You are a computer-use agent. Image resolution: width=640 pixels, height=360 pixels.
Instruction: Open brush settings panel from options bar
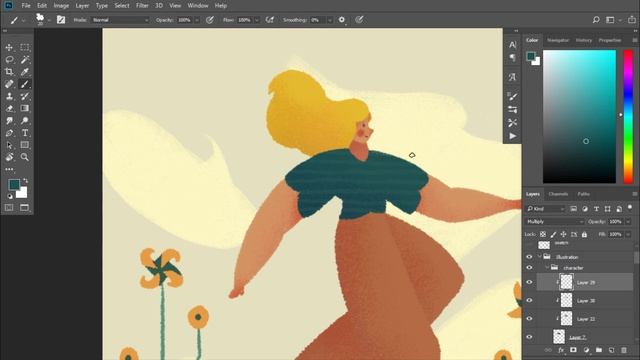click(x=61, y=20)
